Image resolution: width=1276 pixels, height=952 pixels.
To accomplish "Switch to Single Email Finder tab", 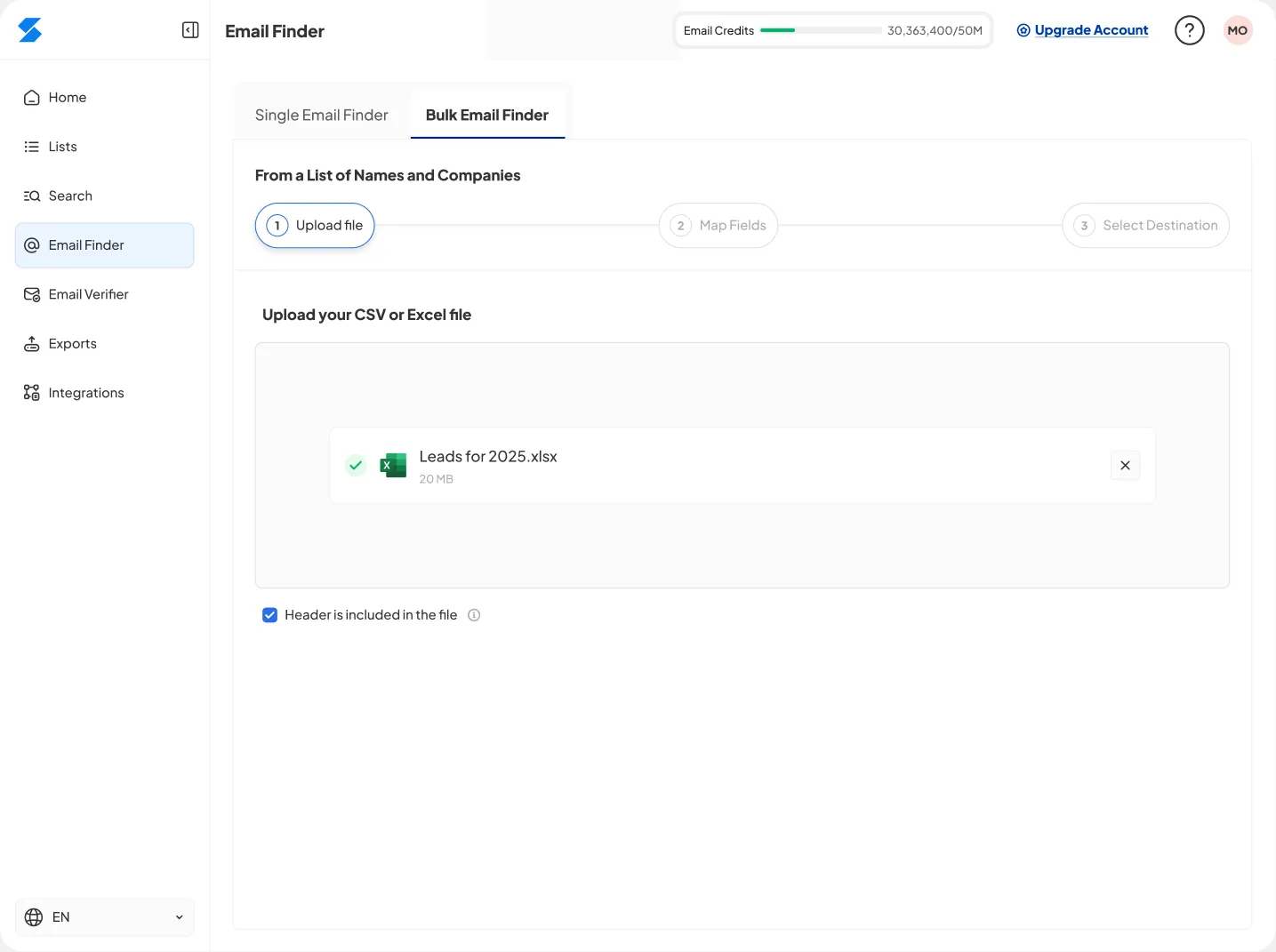I will pyautogui.click(x=321, y=116).
